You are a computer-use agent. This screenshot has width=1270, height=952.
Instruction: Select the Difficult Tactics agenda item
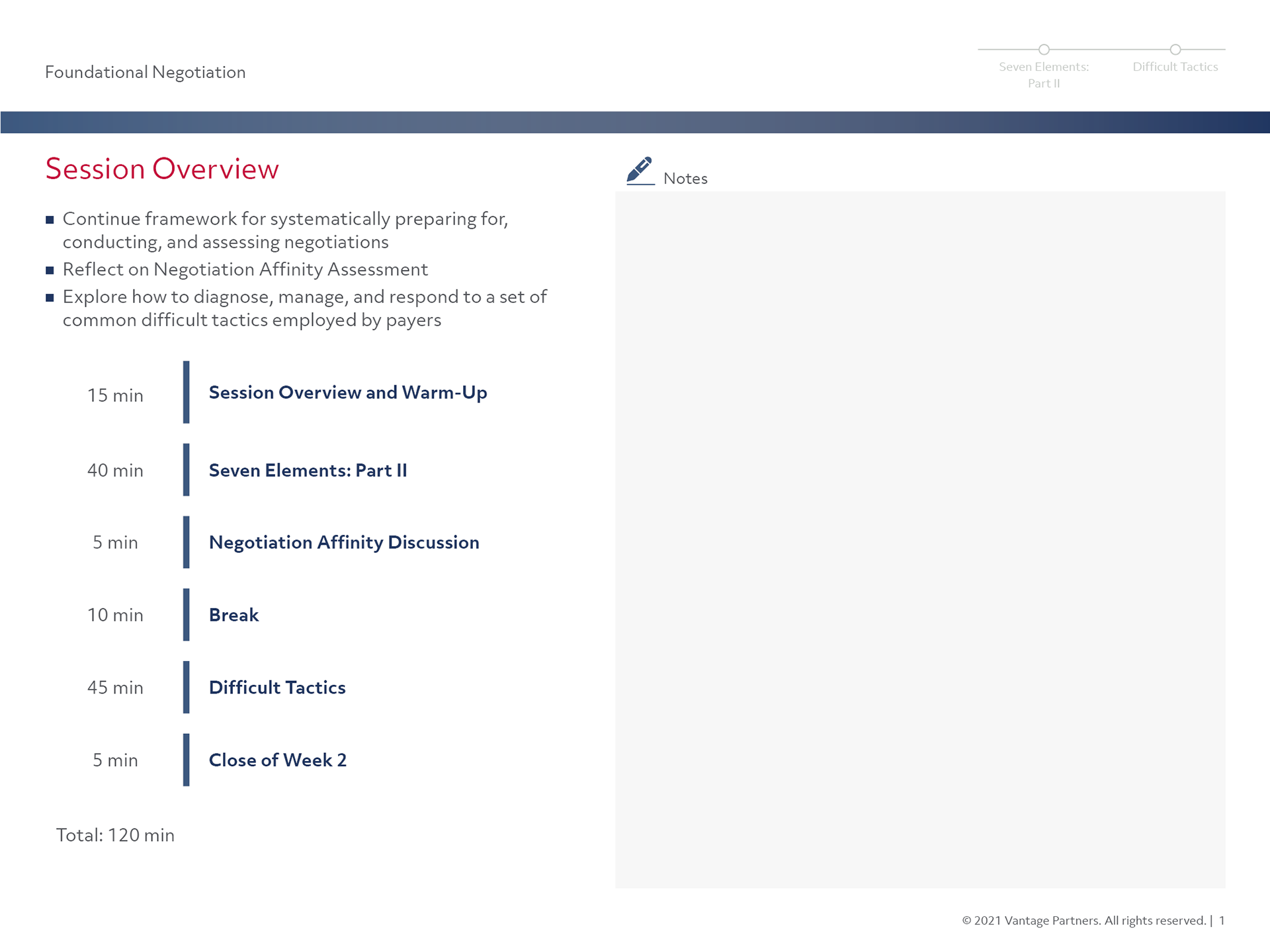click(277, 688)
